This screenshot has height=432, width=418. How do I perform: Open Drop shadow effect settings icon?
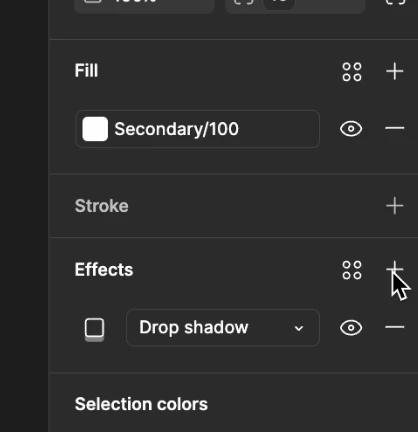click(x=95, y=330)
